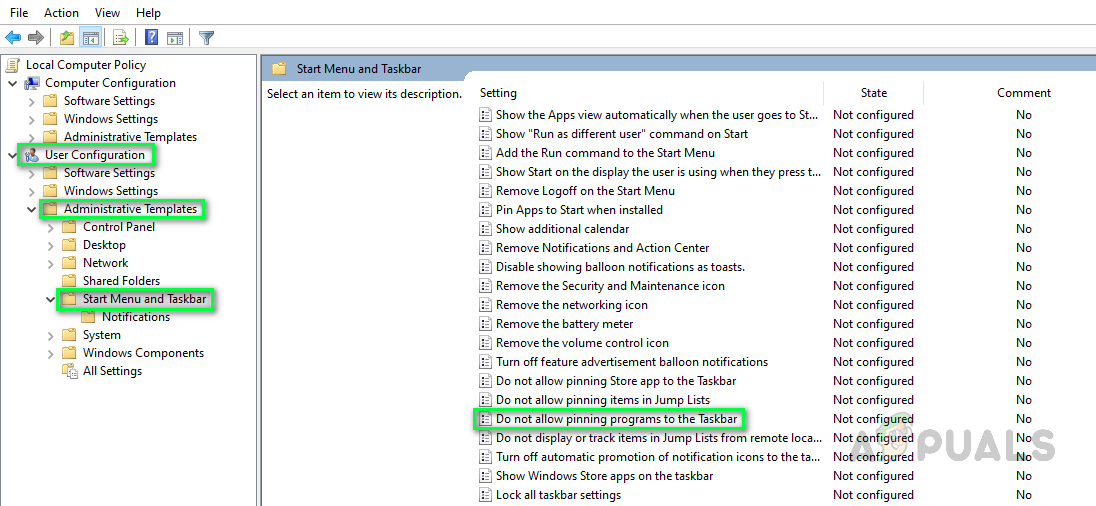Select Windows Settings under User Configuration
The image size is (1096, 506).
point(110,191)
